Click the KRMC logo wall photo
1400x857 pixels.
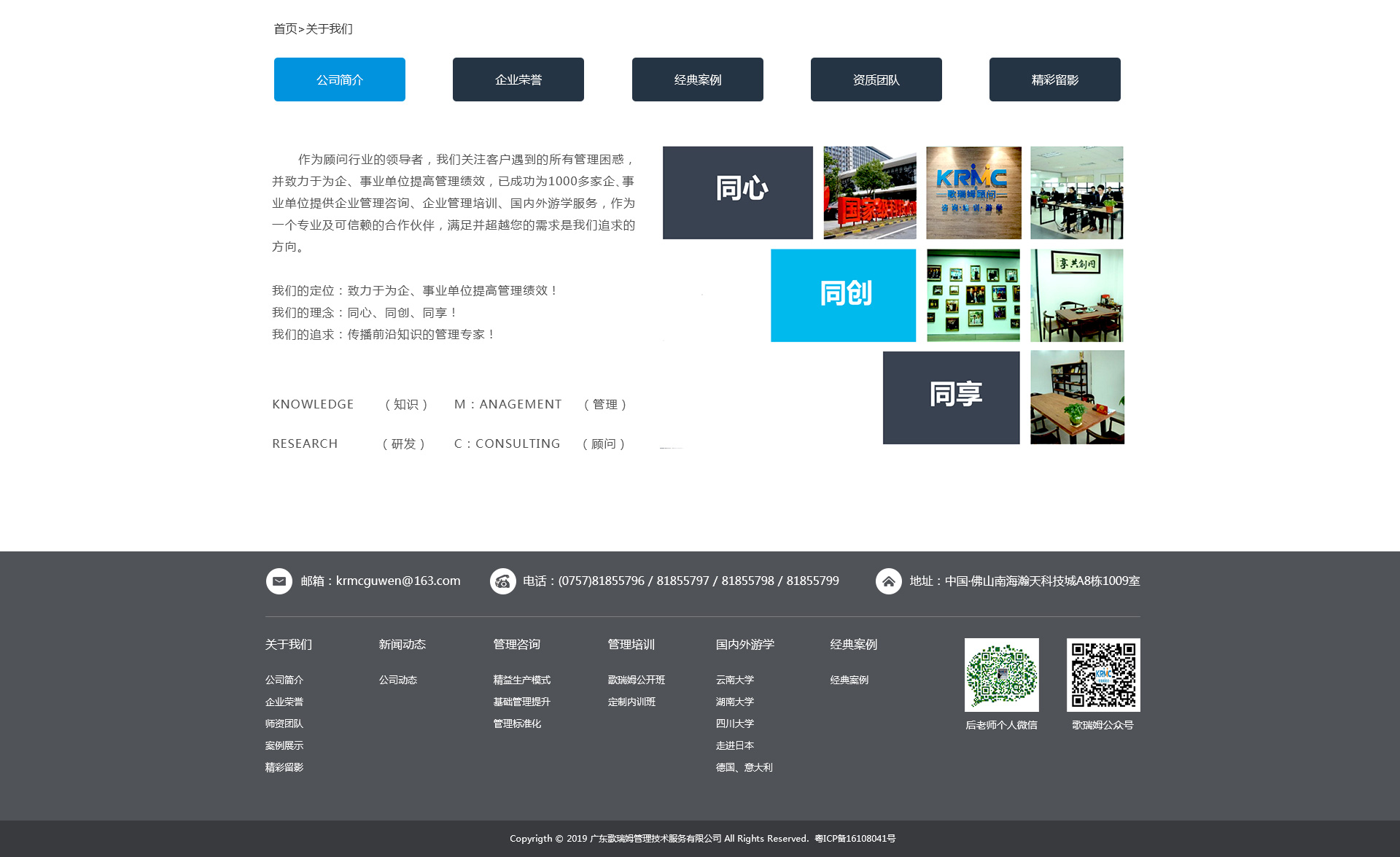click(x=973, y=193)
